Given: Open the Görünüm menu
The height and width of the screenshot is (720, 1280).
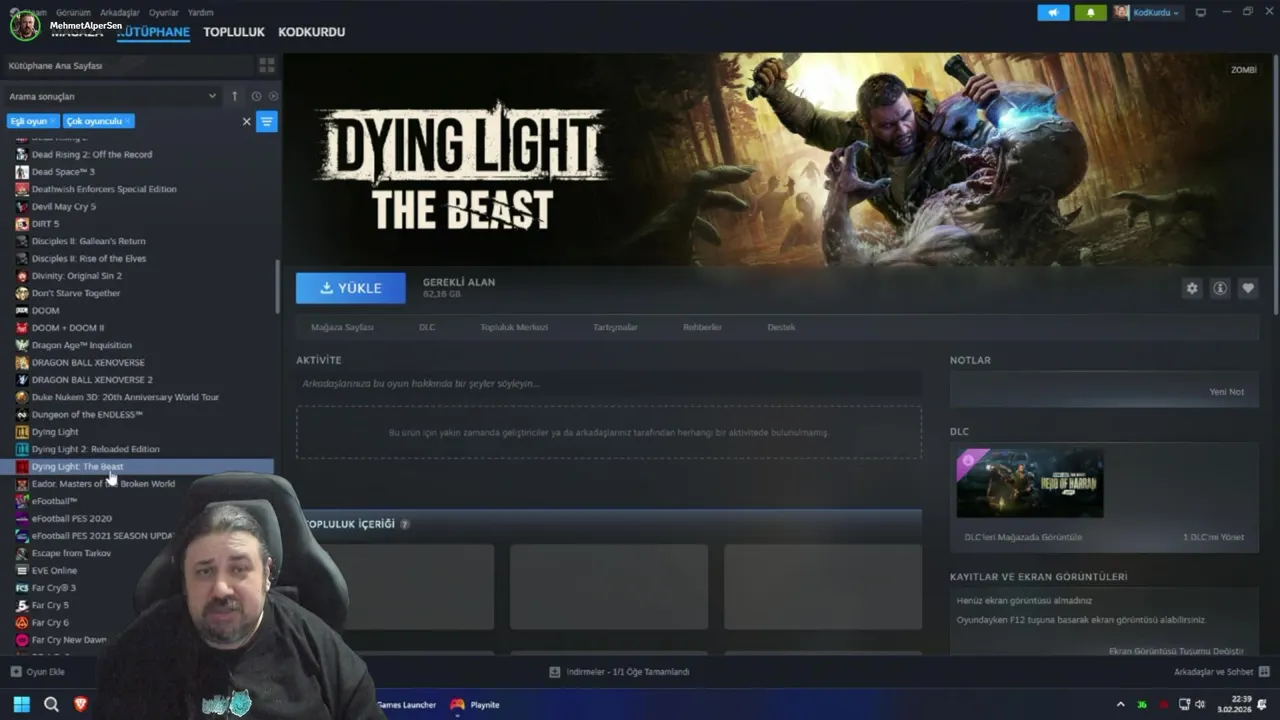Looking at the screenshot, I should [73, 13].
